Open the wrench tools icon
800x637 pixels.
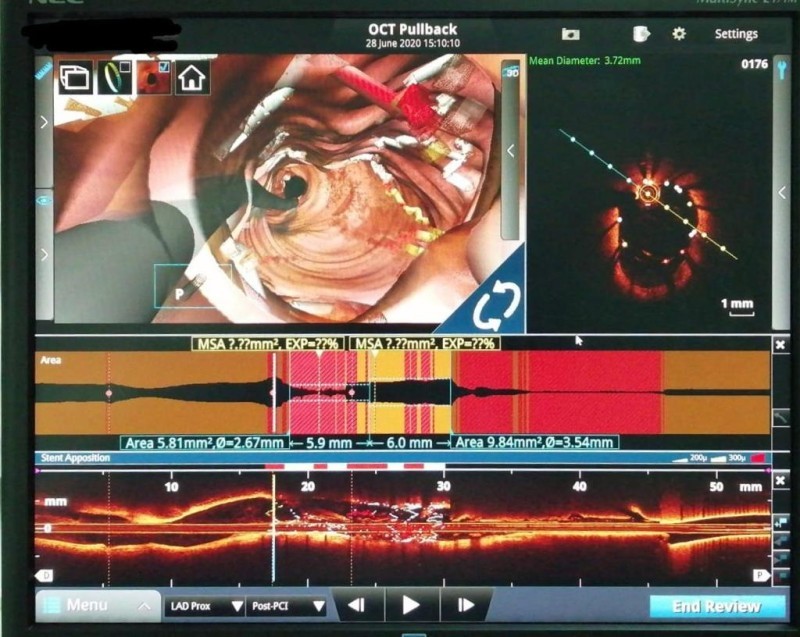click(782, 70)
